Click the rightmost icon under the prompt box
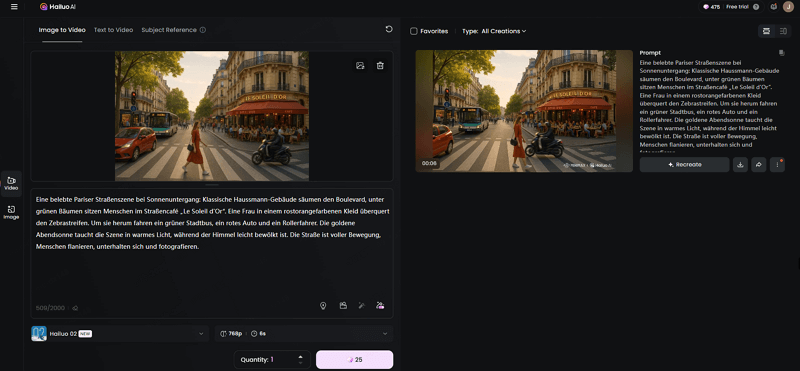This screenshot has width=800, height=371. 380,306
